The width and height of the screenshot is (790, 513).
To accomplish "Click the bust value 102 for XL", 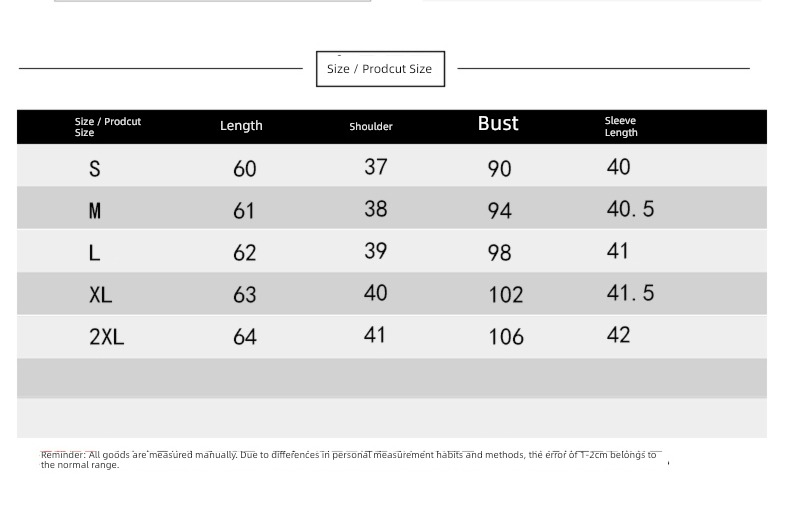I will pos(506,295).
